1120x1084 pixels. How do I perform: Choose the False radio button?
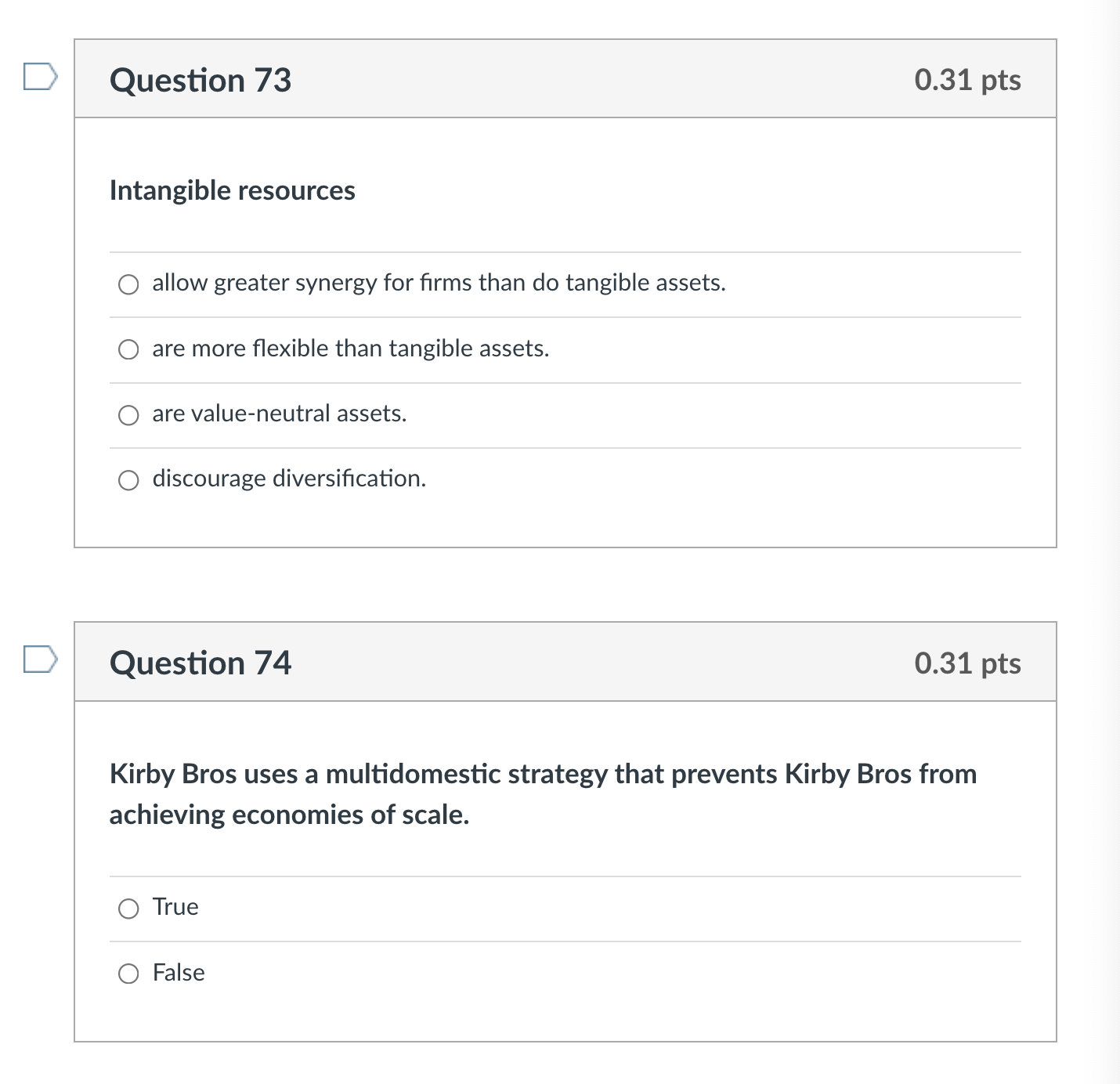click(x=128, y=974)
